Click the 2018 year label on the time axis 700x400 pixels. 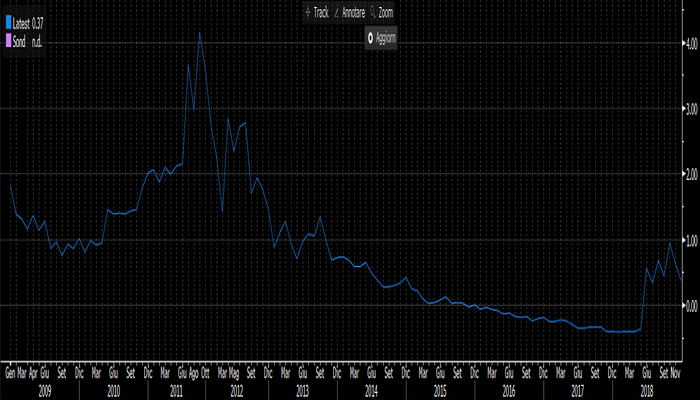coord(646,386)
